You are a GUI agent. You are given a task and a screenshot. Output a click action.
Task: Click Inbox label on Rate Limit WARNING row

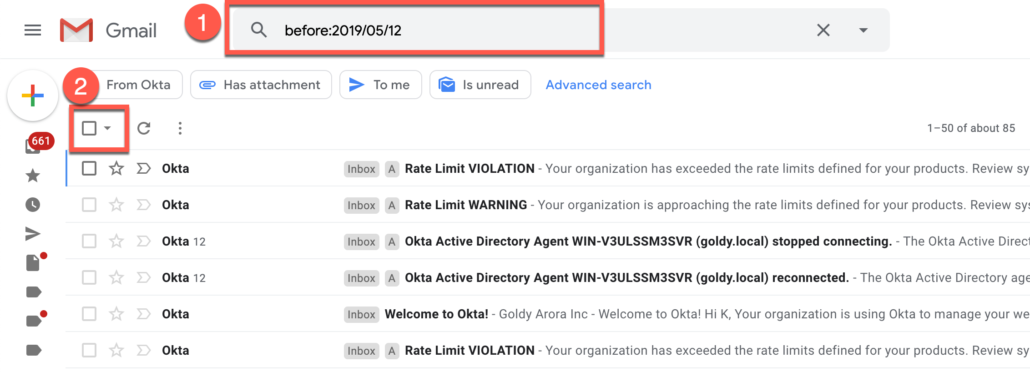point(361,205)
